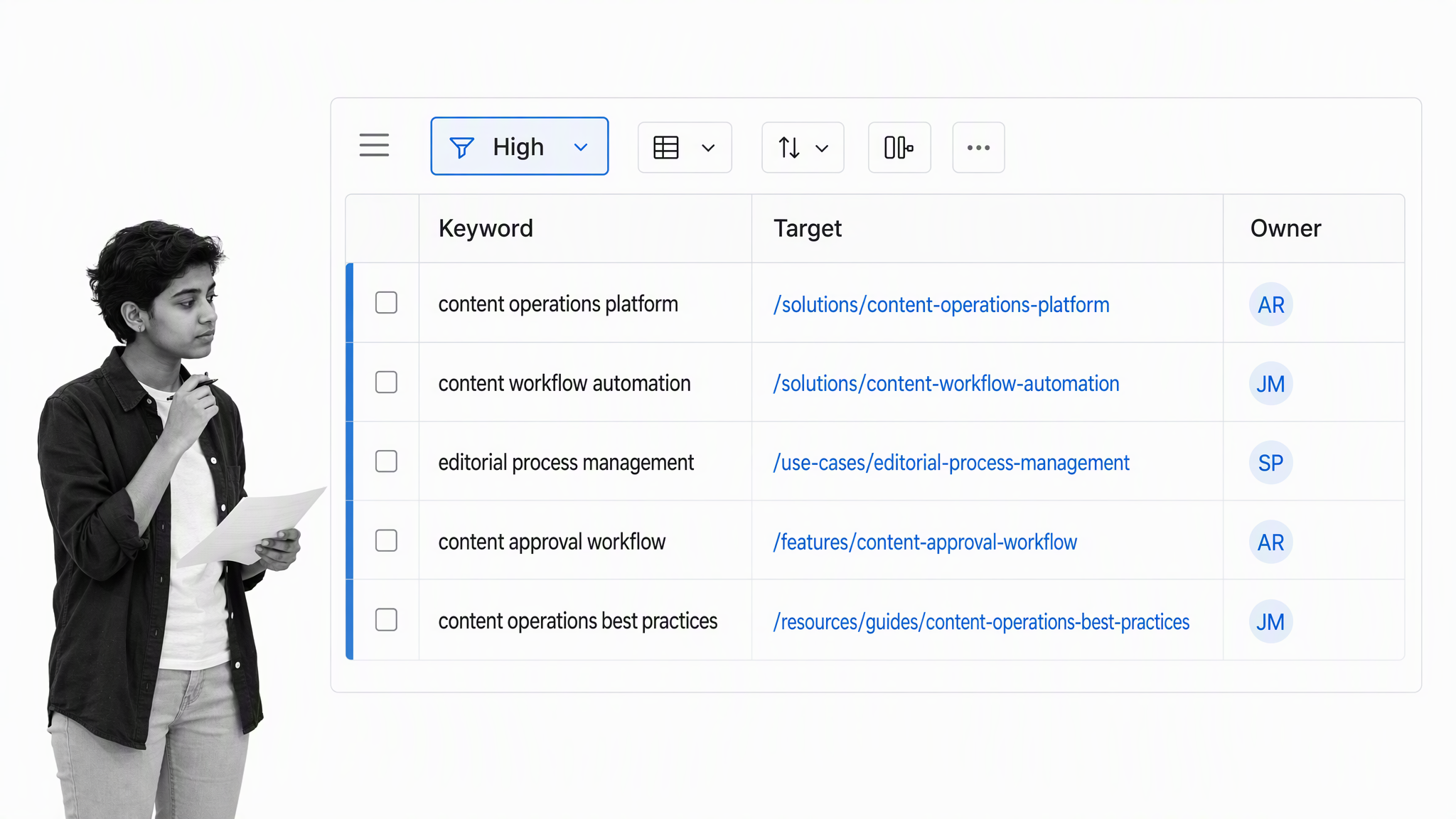This screenshot has width=1456, height=819.
Task: Check the content operations platform row
Action: pos(386,303)
